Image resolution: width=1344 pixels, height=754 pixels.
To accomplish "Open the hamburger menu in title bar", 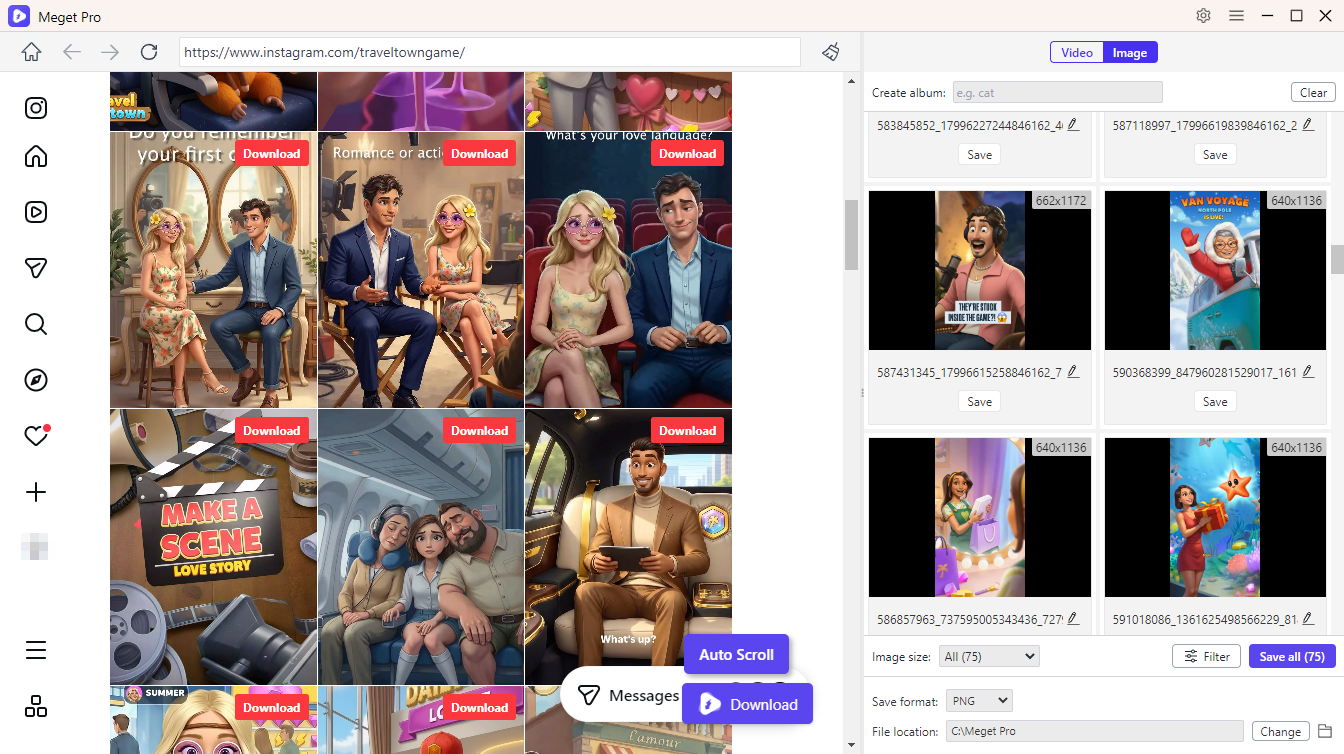I will coord(1236,16).
